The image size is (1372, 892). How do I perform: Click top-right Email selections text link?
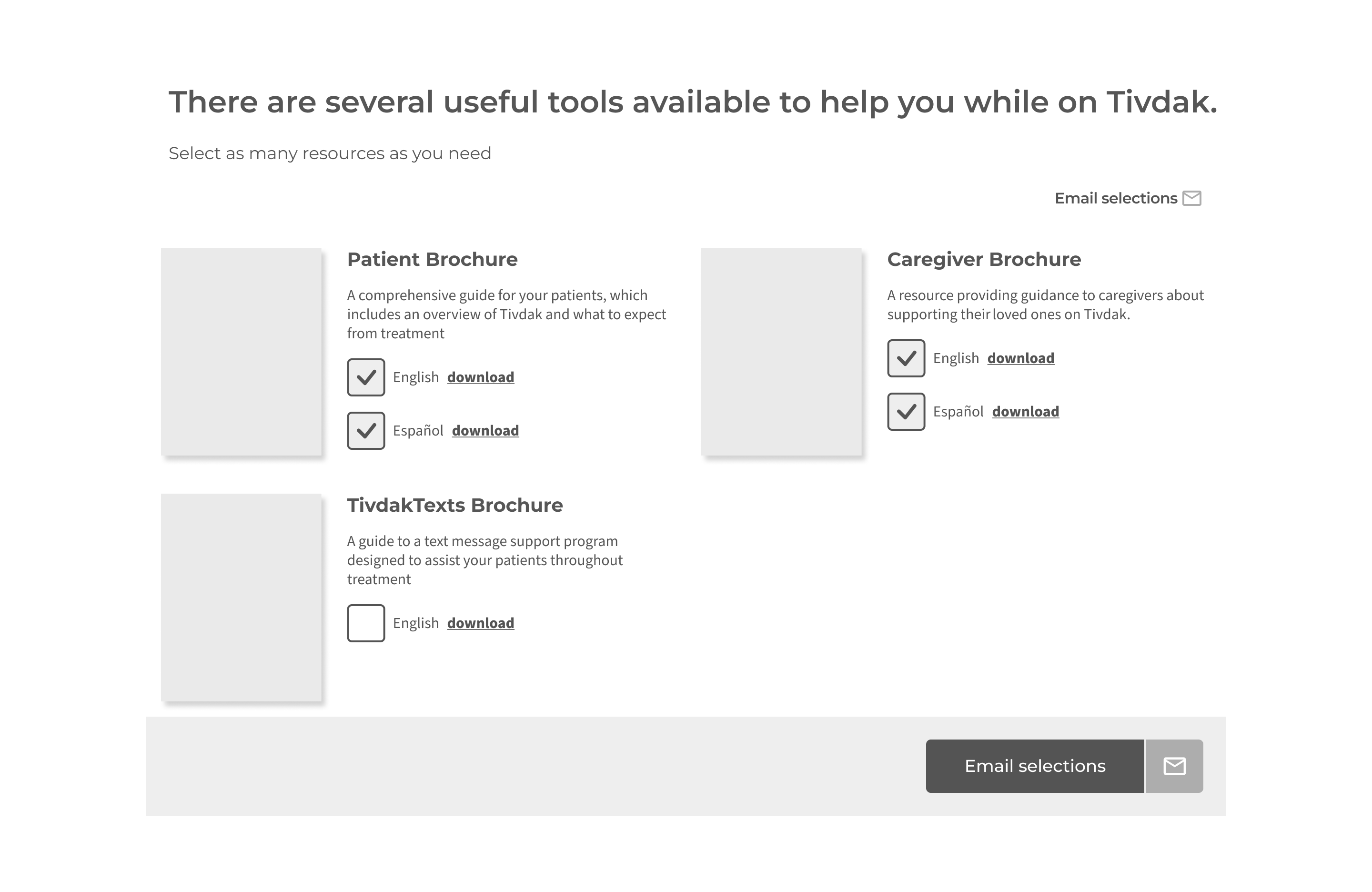click(1116, 198)
